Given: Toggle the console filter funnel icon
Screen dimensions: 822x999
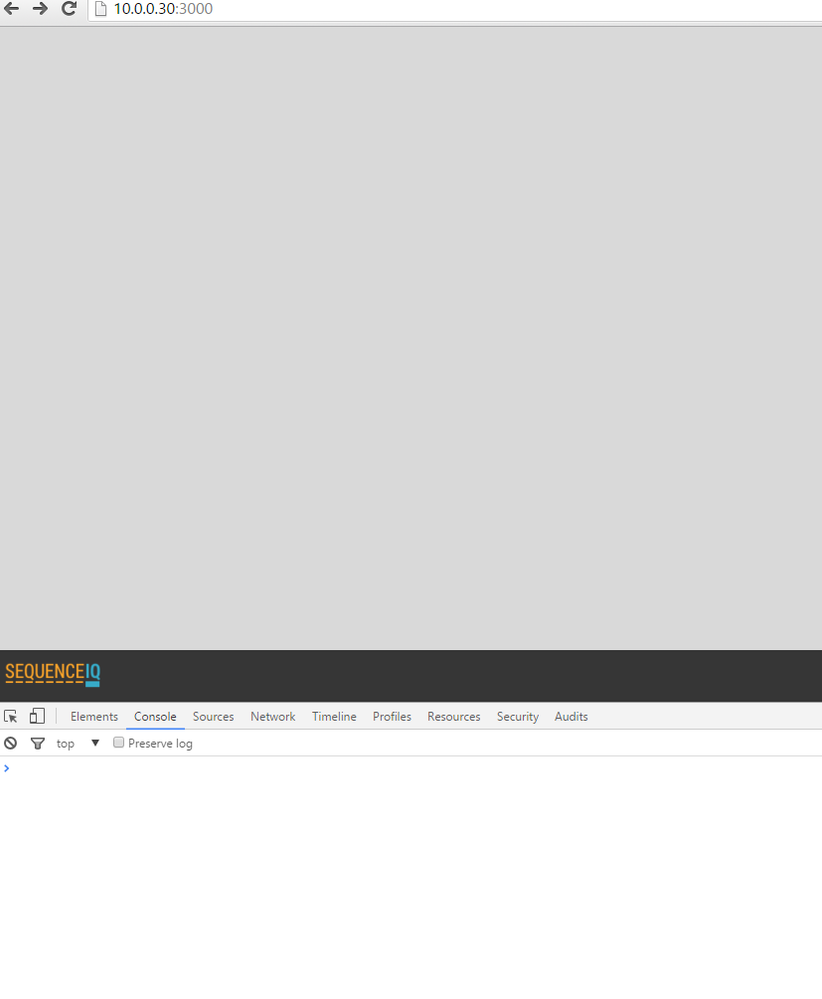Looking at the screenshot, I should click(38, 744).
